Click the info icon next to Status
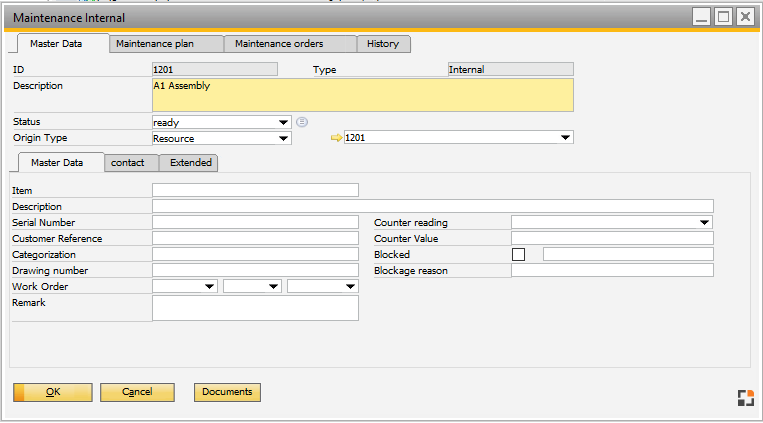763x423 pixels. (x=301, y=122)
